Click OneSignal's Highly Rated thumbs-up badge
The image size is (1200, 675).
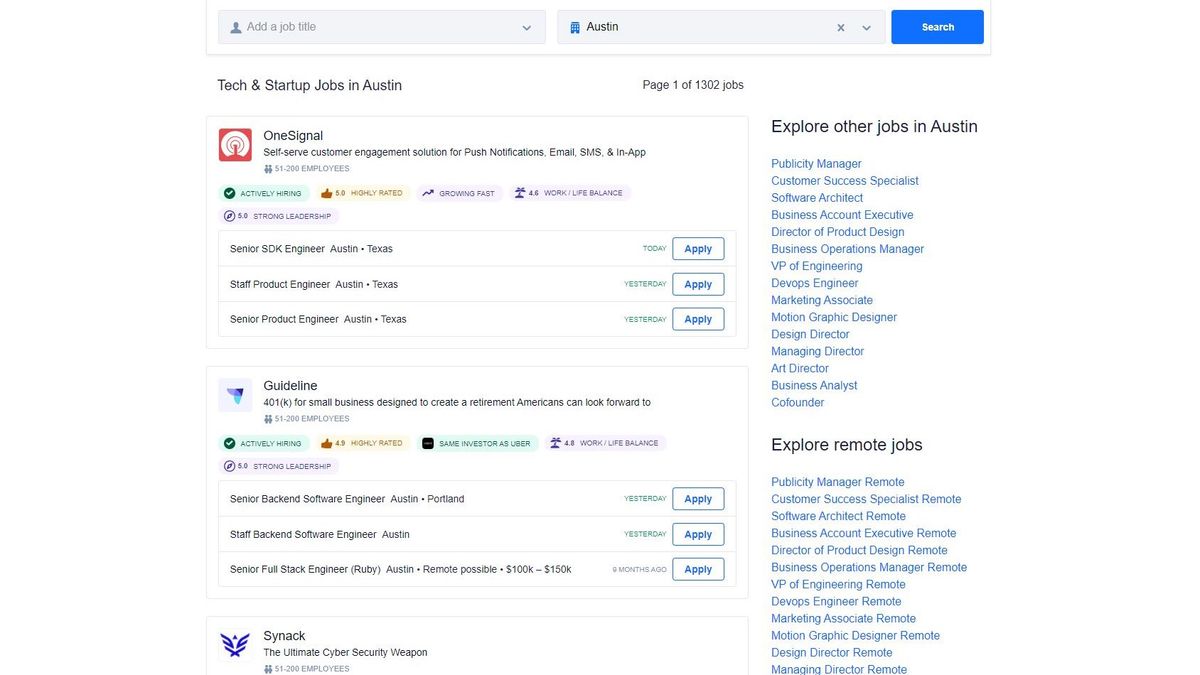pyautogui.click(x=361, y=193)
